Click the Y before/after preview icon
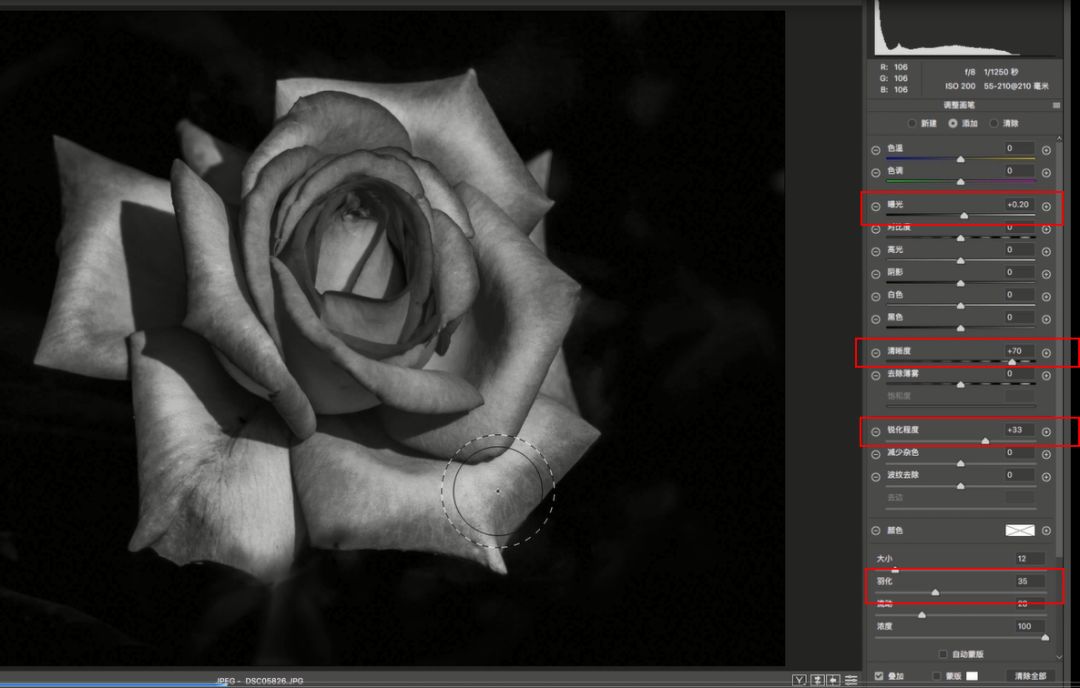 click(799, 680)
